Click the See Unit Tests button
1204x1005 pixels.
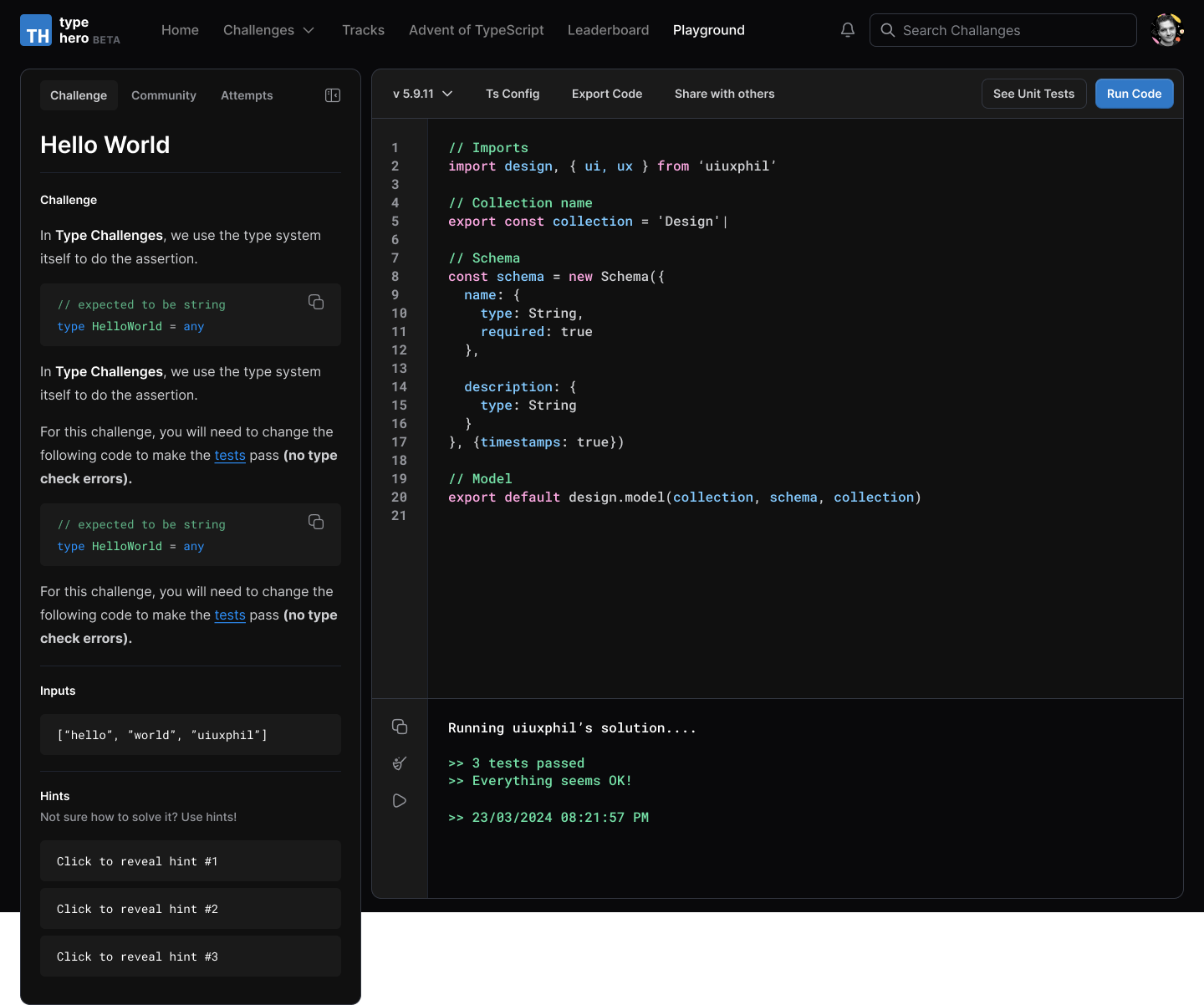1033,94
